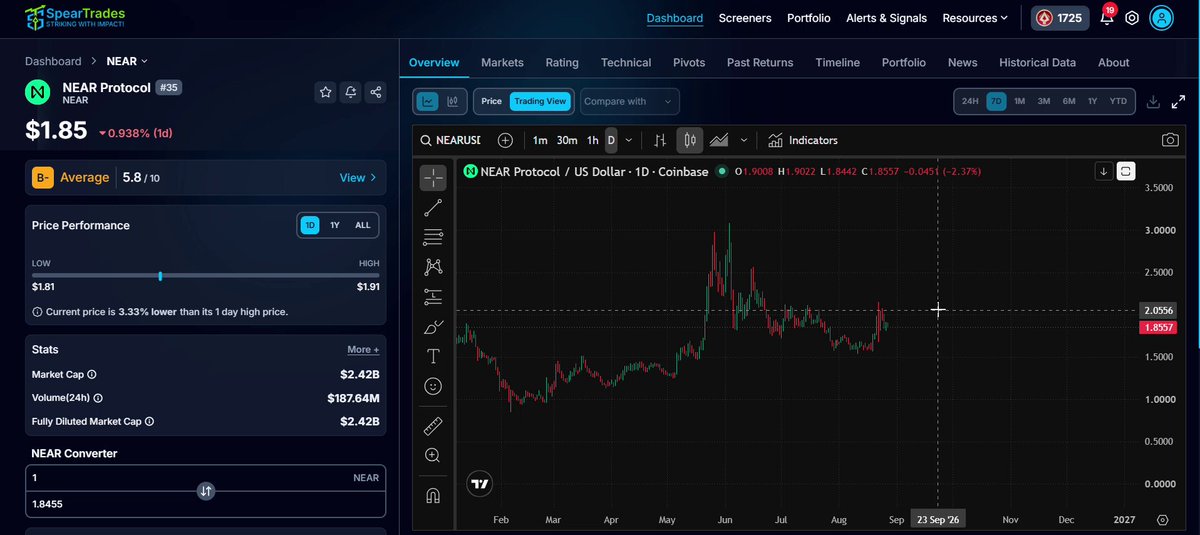Select the trend line drawing tool

[433, 207]
